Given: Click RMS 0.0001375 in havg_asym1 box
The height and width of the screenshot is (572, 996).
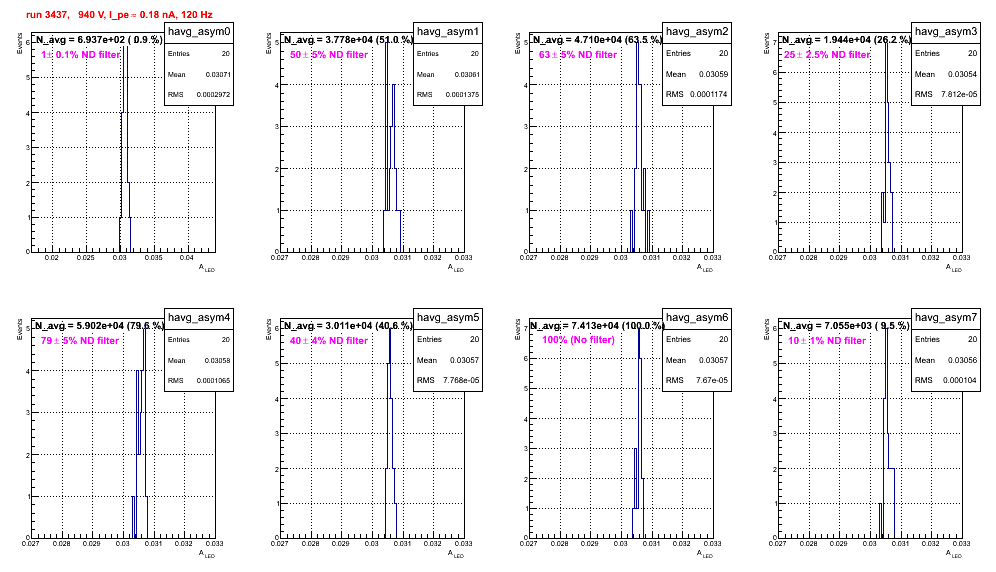Looking at the screenshot, I should 448,94.
